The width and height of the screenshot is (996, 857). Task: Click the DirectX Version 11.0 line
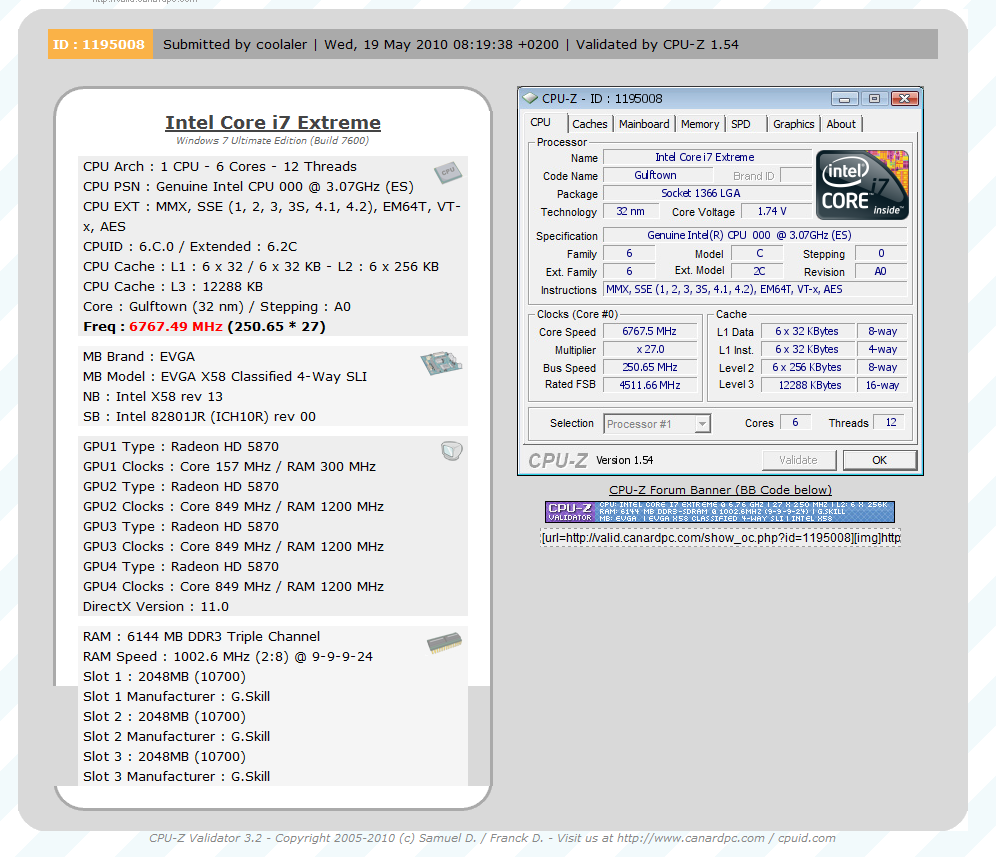click(156, 607)
